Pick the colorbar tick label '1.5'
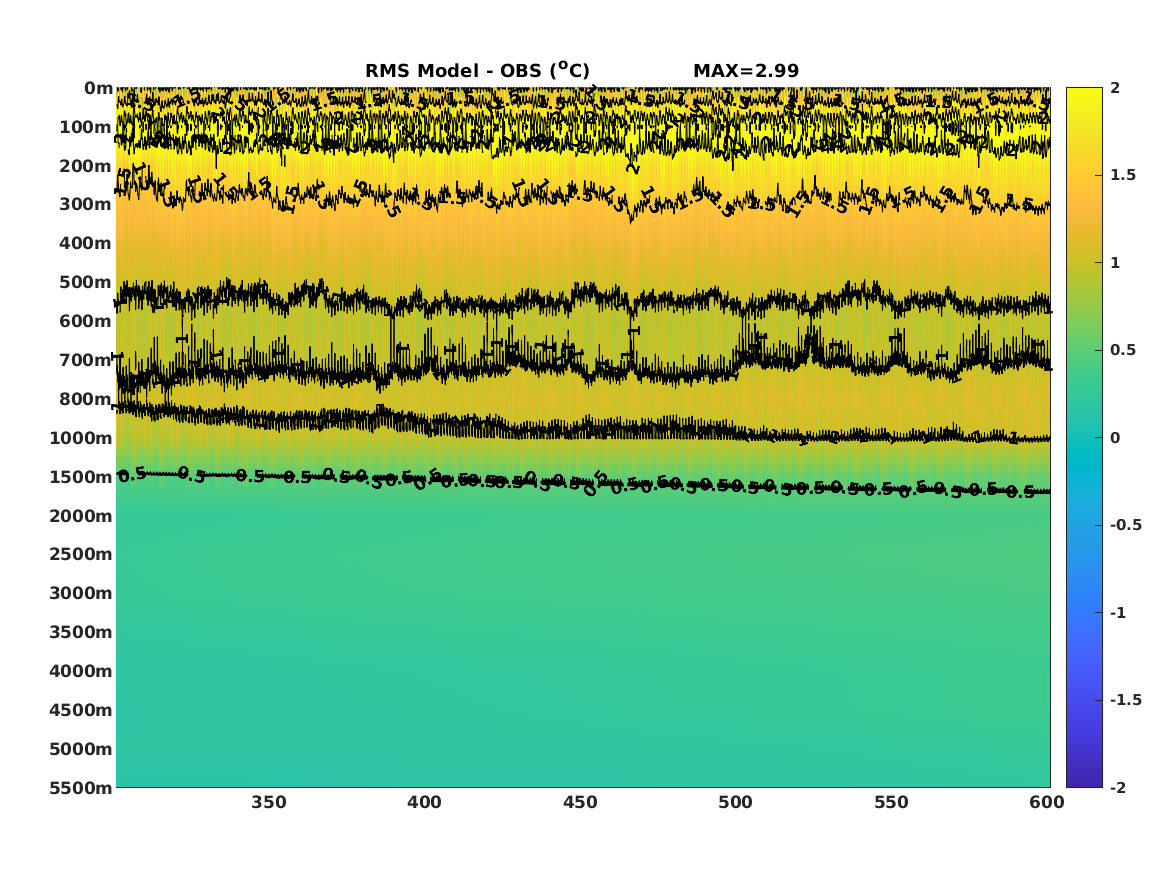This screenshot has width=1167, height=875. (1122, 175)
